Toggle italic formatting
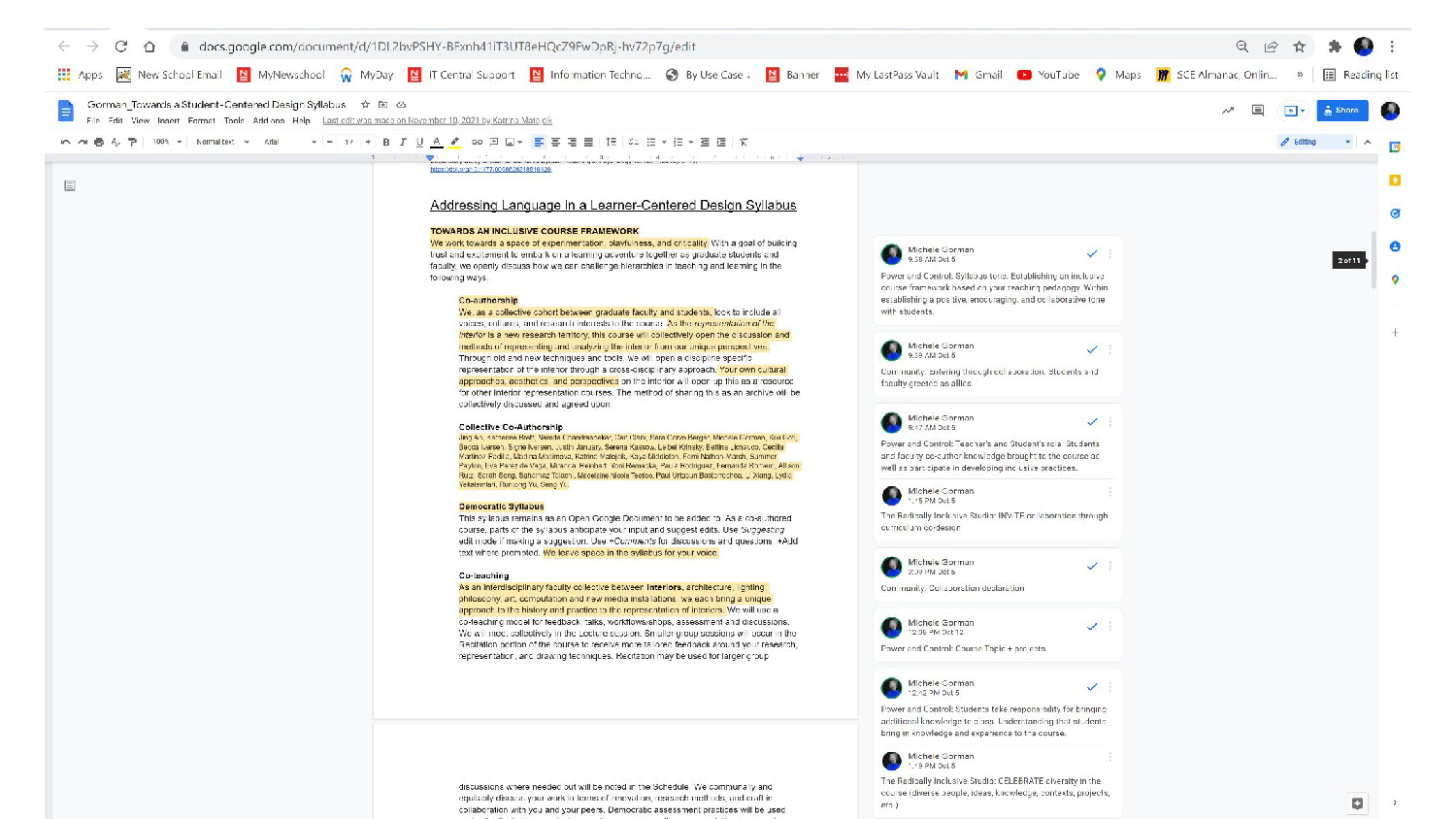 pos(403,142)
